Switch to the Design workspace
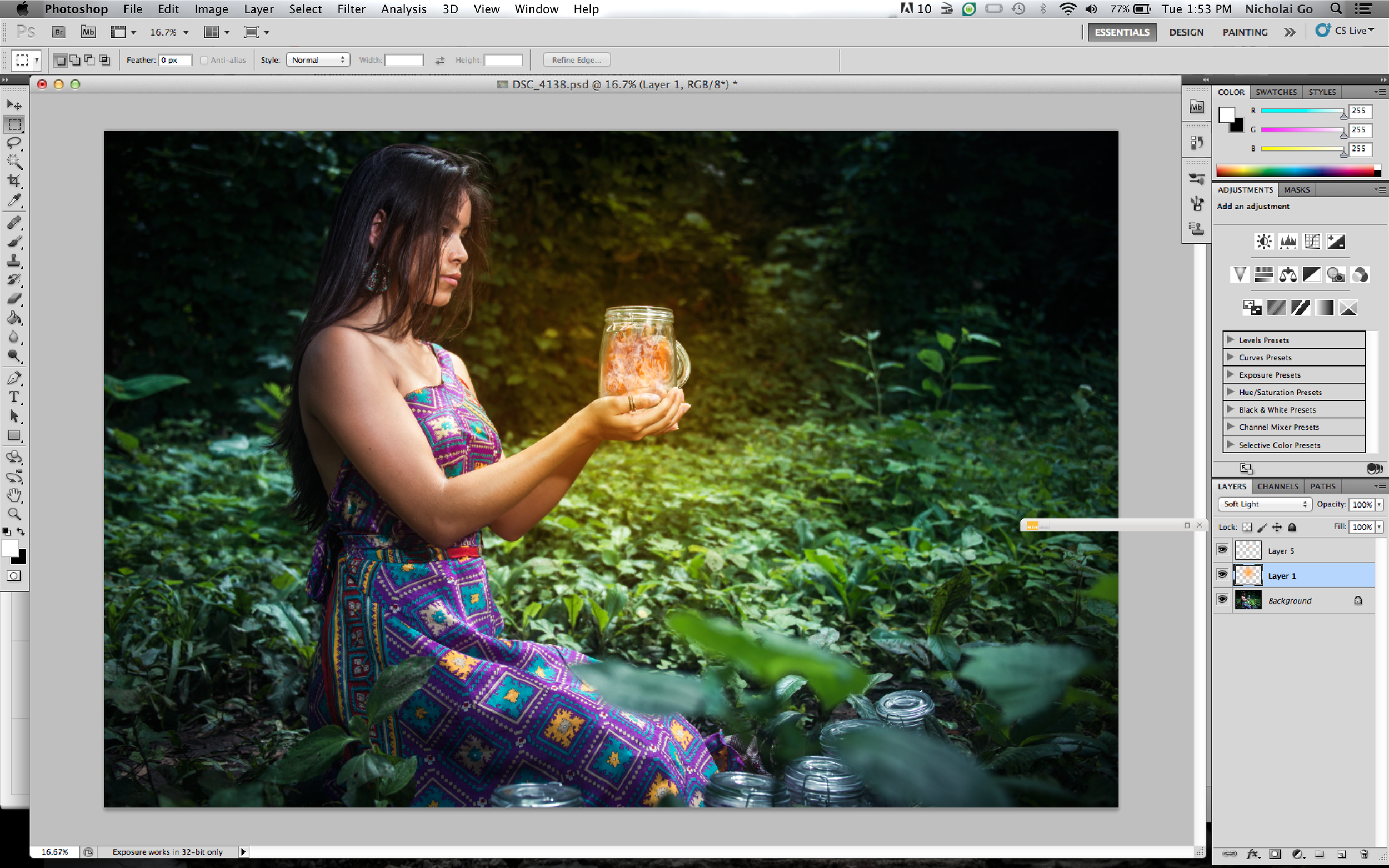Viewport: 1389px width, 868px height. click(1186, 32)
